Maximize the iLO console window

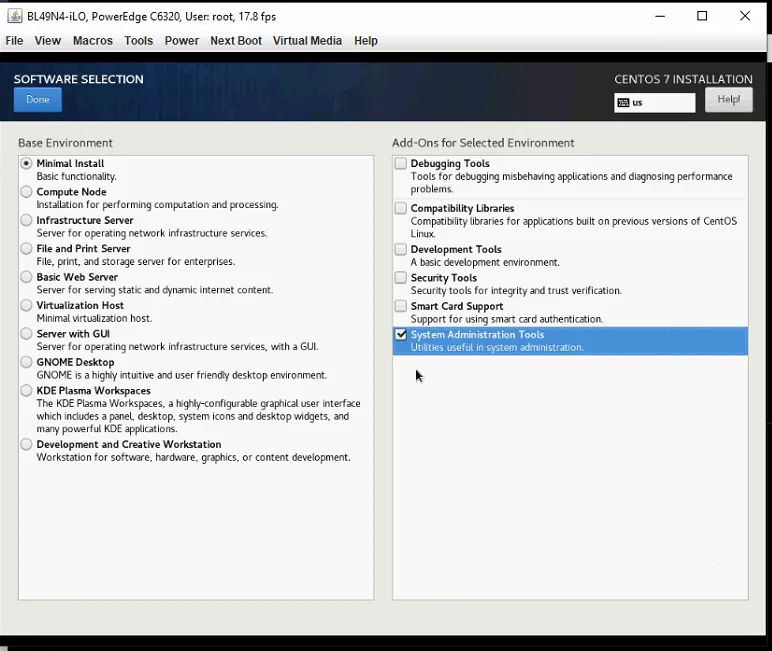[x=702, y=16]
